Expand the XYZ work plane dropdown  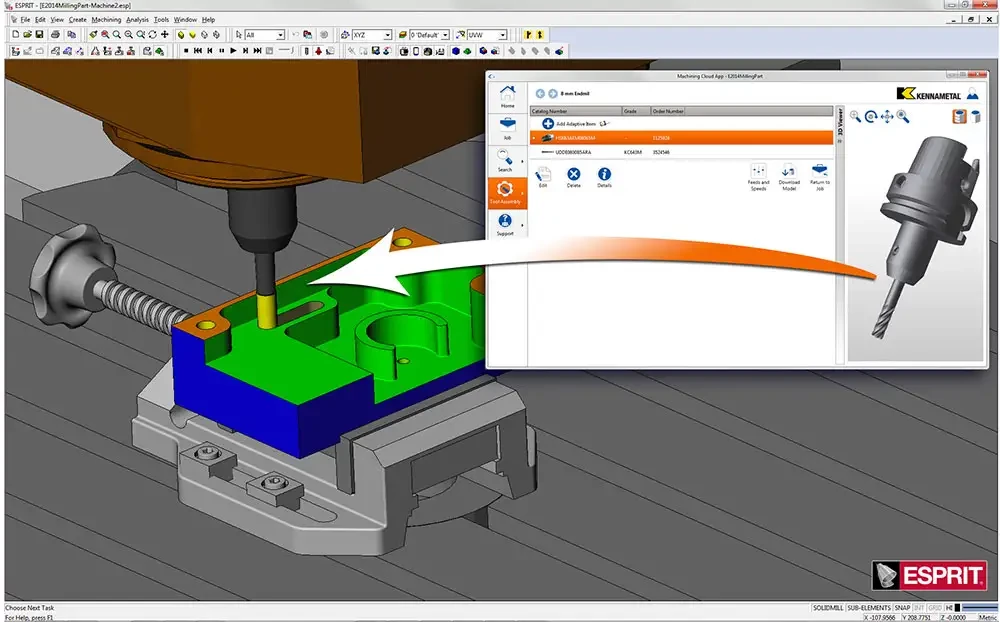[387, 35]
